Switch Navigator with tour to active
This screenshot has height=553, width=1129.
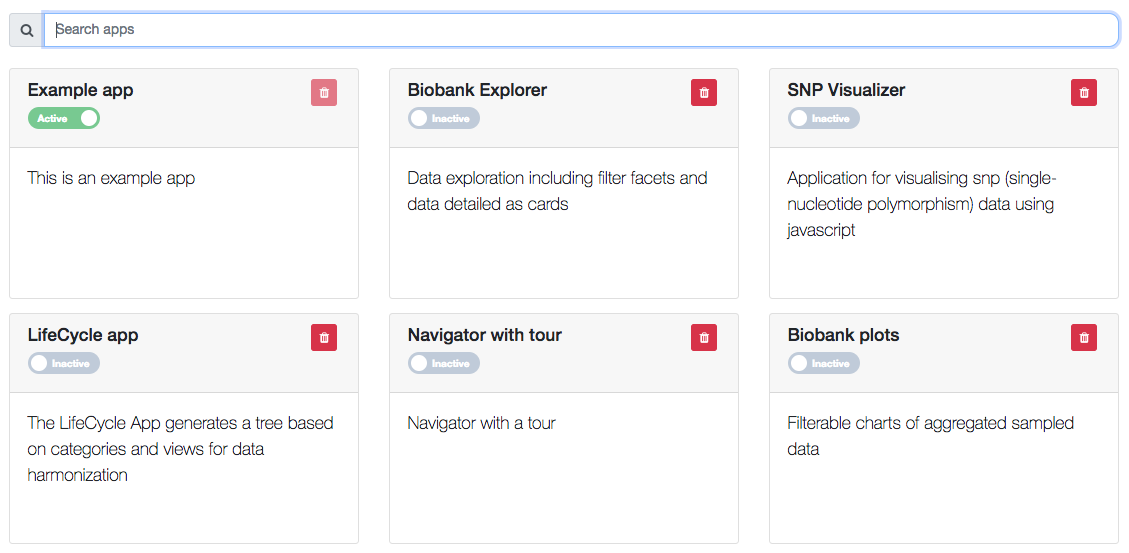pos(444,363)
